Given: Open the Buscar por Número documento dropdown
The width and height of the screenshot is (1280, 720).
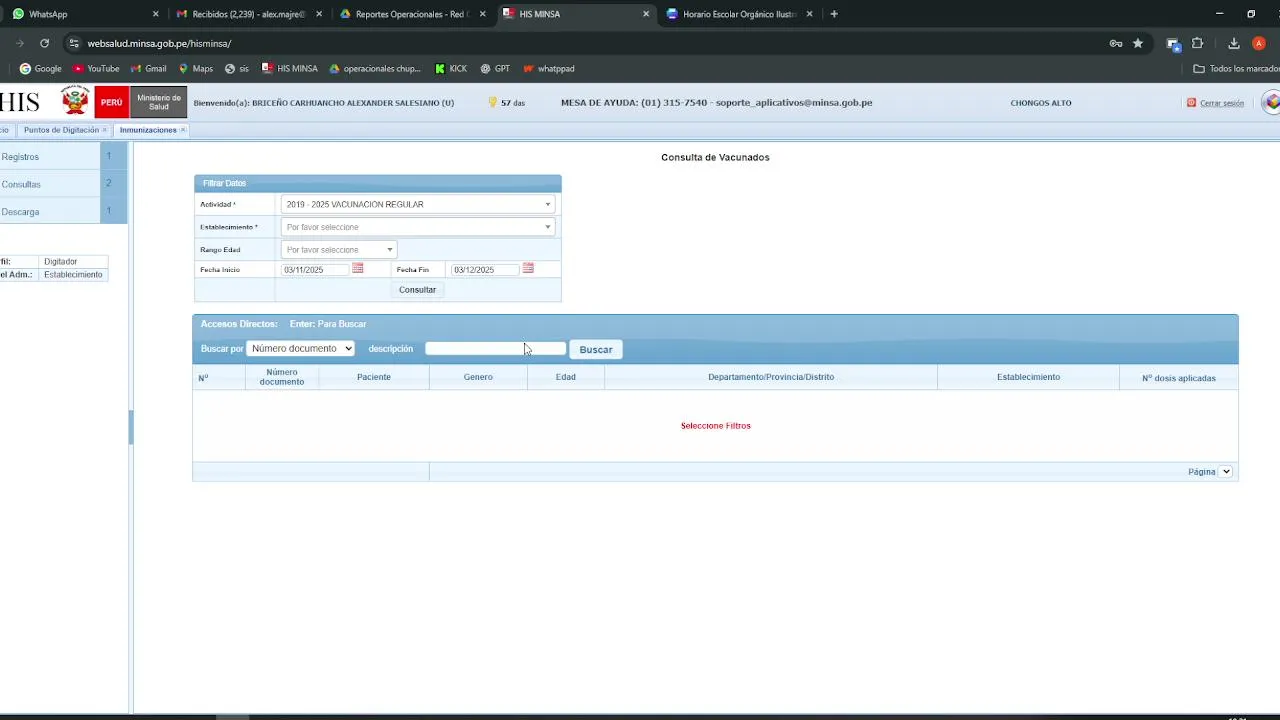Looking at the screenshot, I should click(x=300, y=348).
